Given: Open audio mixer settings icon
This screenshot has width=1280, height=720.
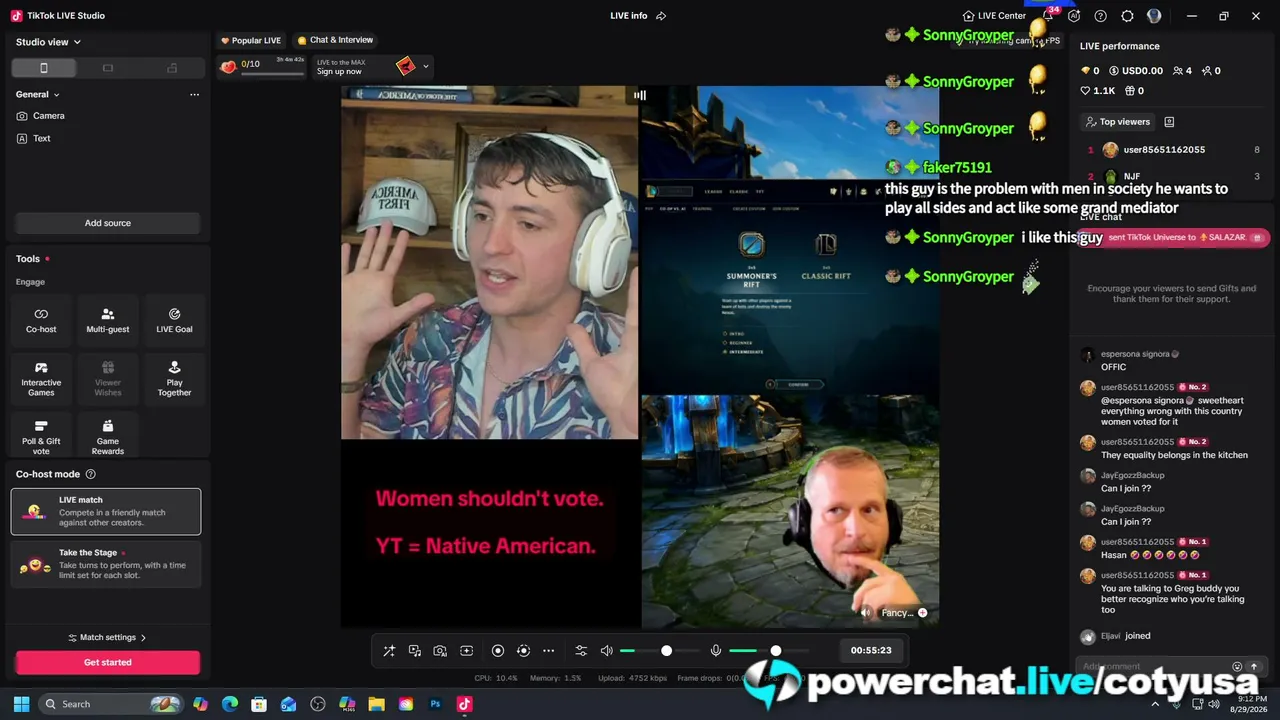Looking at the screenshot, I should 581,651.
